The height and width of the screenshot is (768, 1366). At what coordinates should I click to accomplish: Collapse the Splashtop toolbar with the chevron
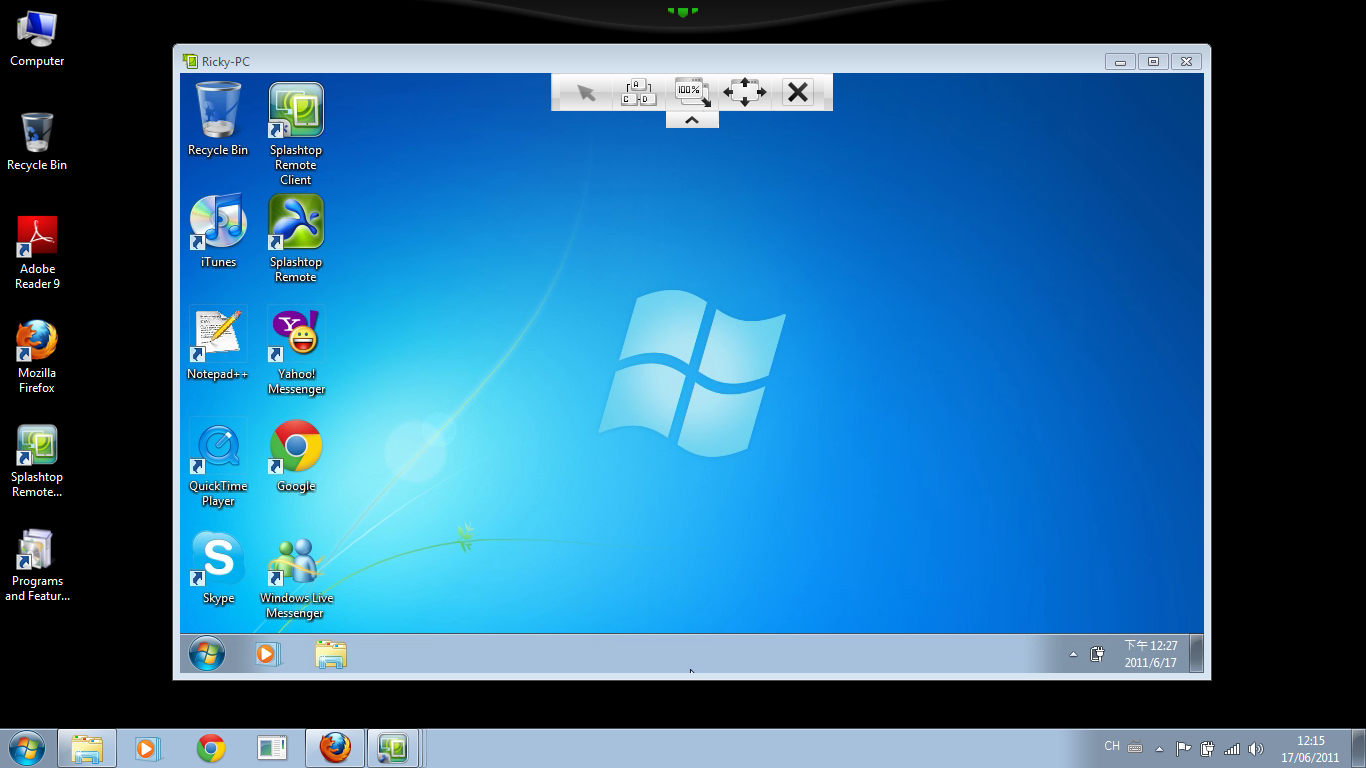[692, 120]
